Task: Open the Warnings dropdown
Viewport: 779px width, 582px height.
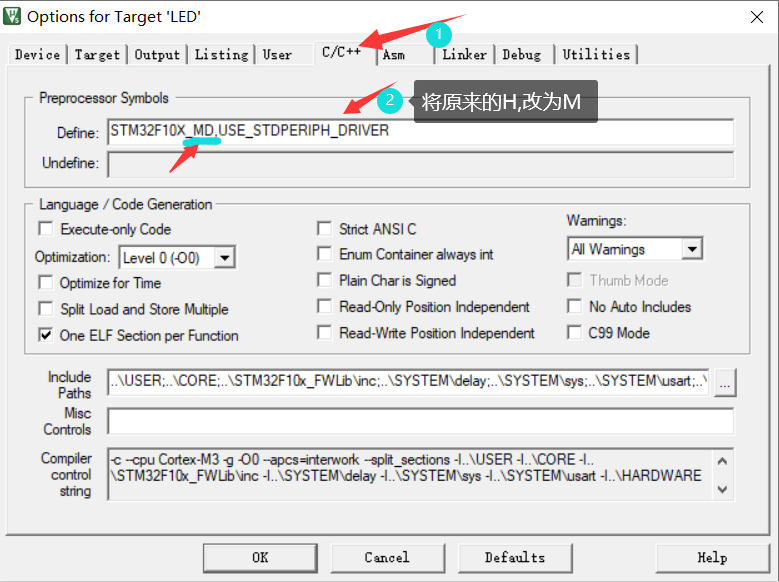Action: 692,249
